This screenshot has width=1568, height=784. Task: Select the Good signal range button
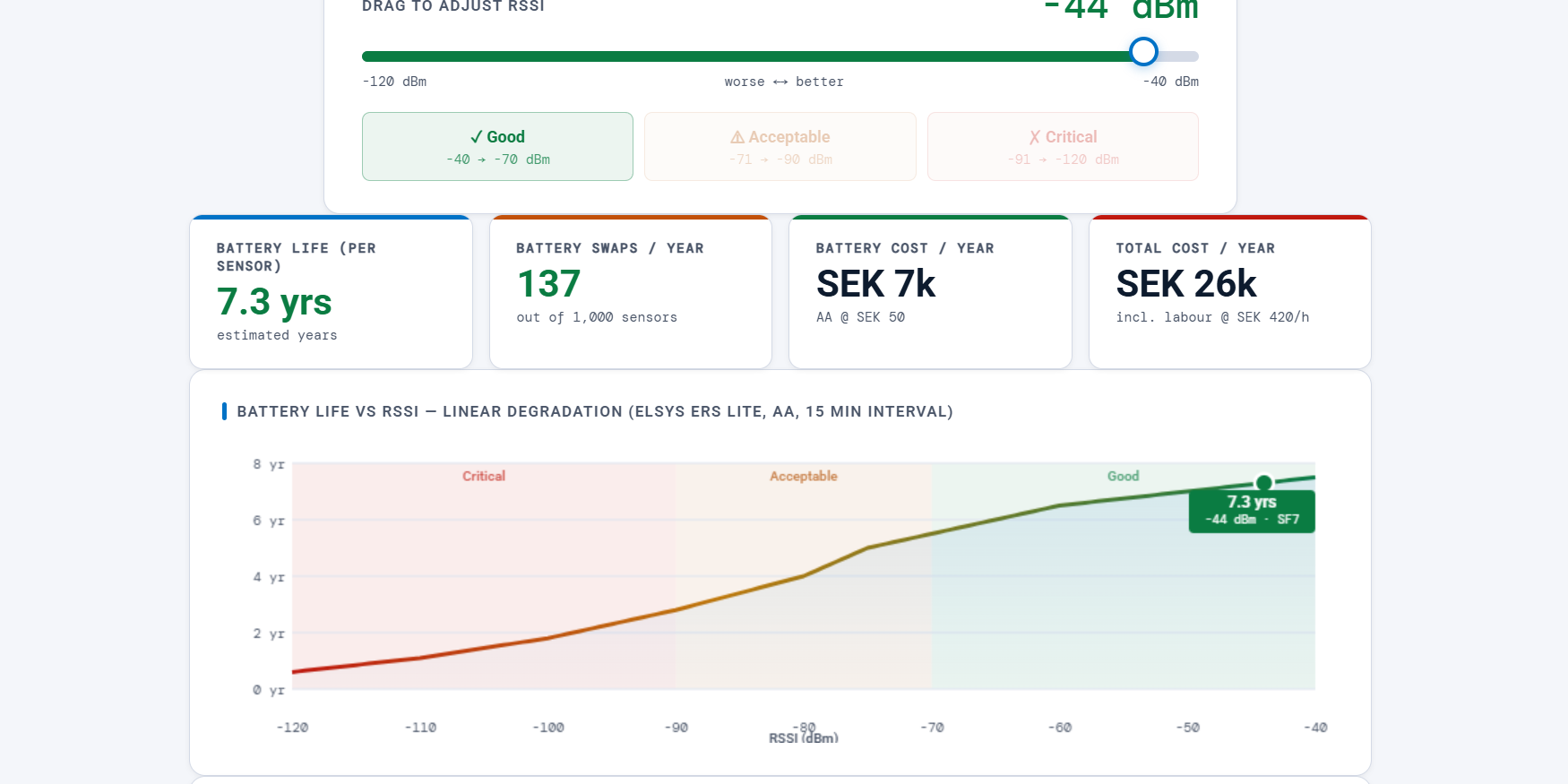[x=497, y=147]
